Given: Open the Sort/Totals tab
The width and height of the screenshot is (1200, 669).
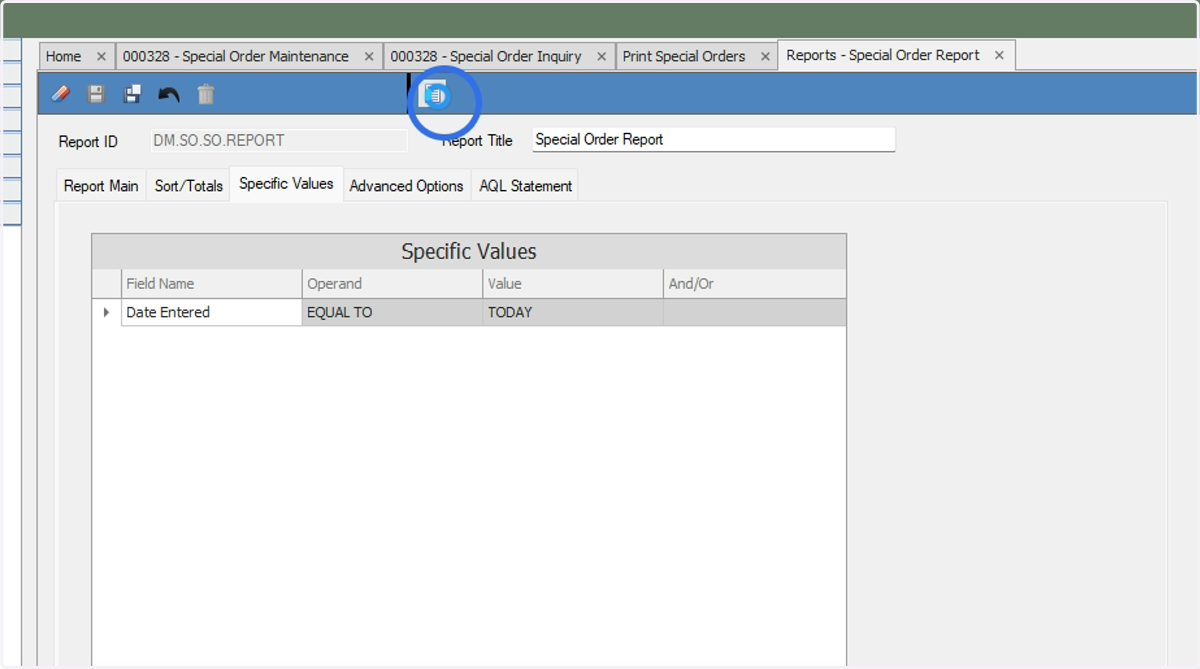Looking at the screenshot, I should 188,186.
